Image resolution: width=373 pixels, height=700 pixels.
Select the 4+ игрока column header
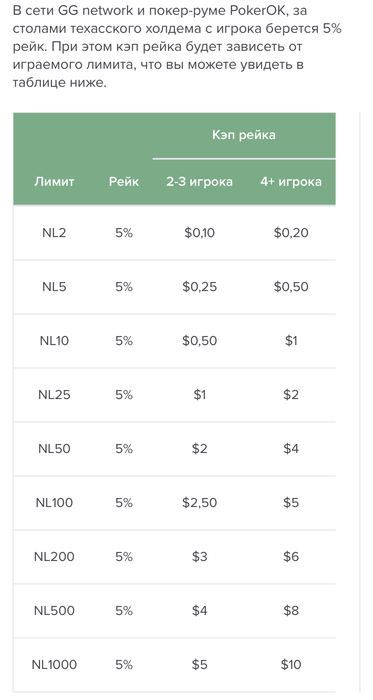click(291, 182)
